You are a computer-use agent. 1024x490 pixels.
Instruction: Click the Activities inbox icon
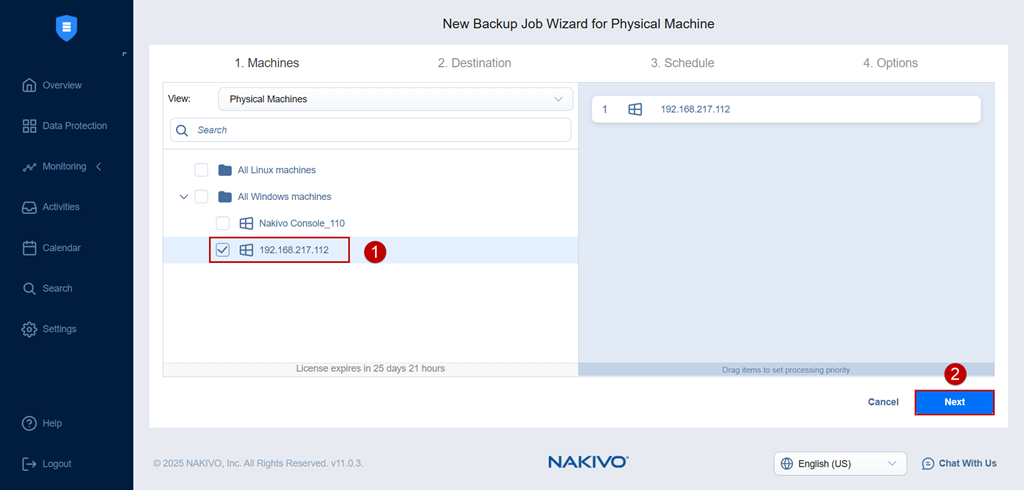29,207
